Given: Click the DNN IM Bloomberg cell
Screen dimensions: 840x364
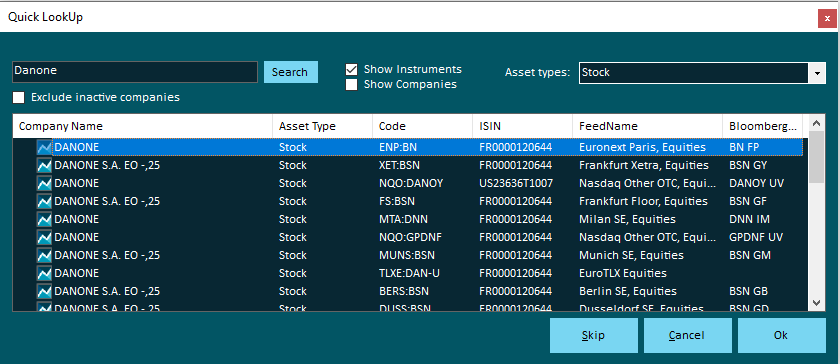Looking at the screenshot, I should 762,219.
